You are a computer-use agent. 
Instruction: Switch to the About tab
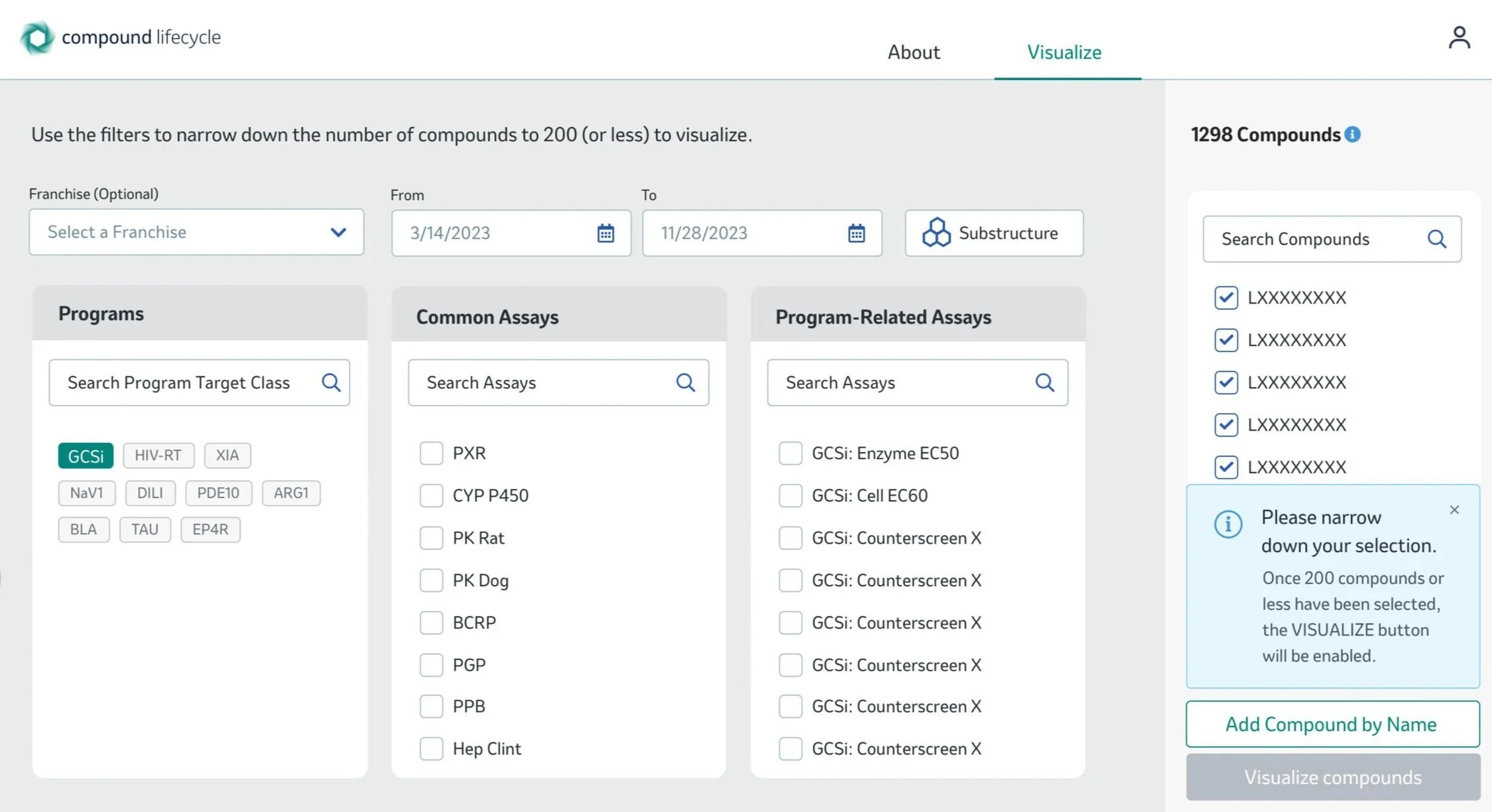click(x=913, y=52)
